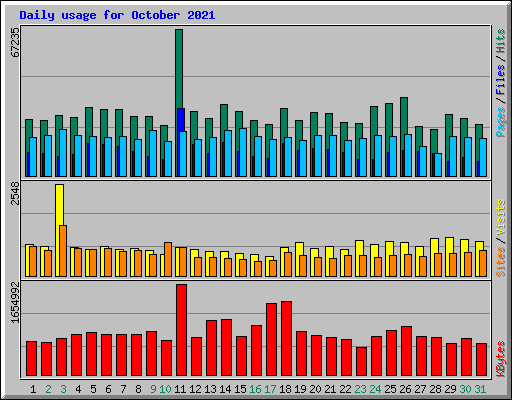Image resolution: width=512 pixels, height=400 pixels.
Task: Click day label 12 on the x-axis
Action: coord(195,389)
